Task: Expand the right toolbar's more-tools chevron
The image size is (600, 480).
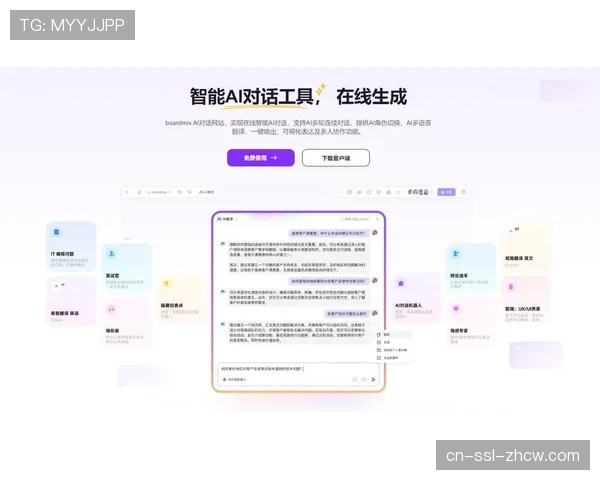Action: tap(398, 192)
